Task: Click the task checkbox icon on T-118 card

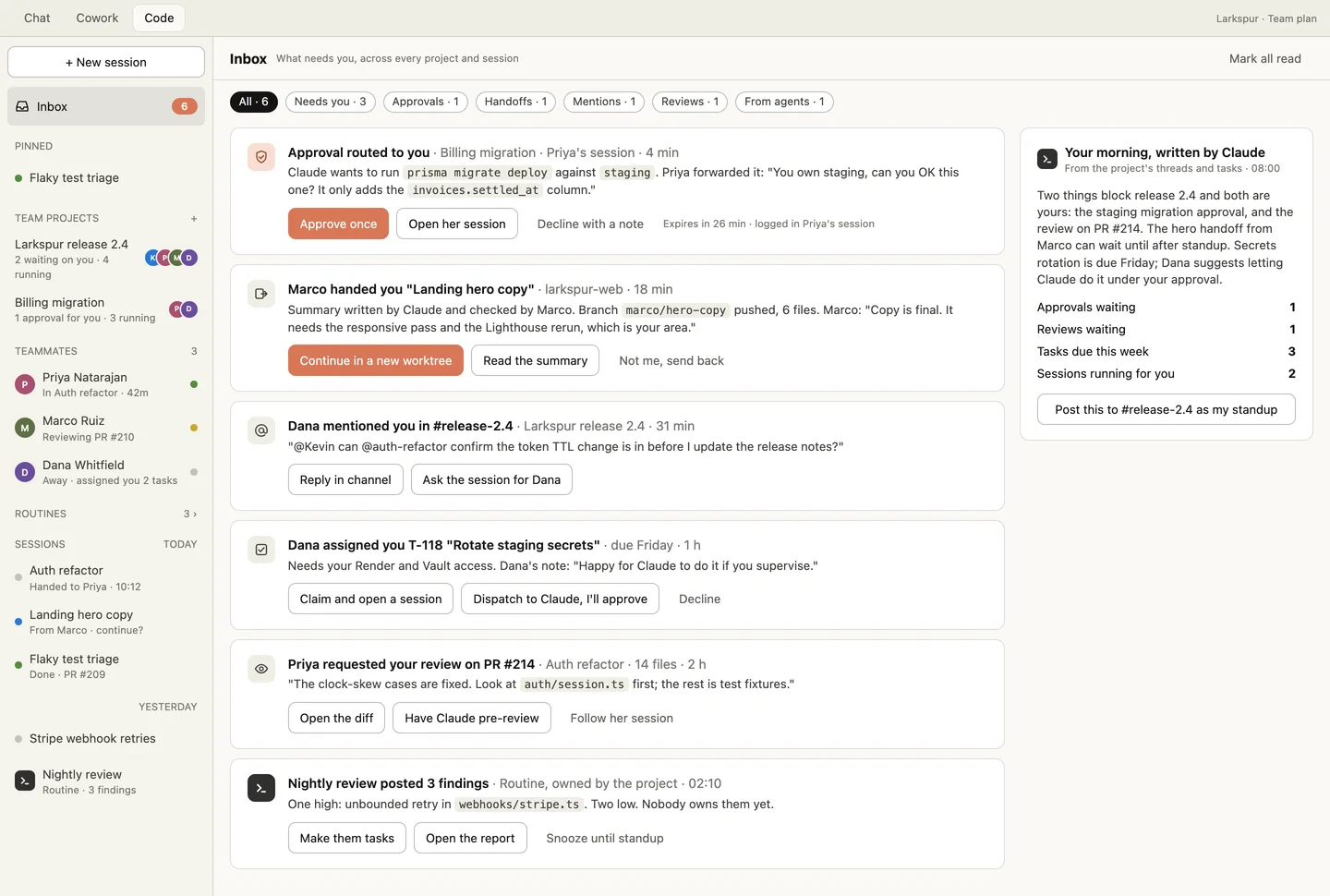Action: coord(261,550)
